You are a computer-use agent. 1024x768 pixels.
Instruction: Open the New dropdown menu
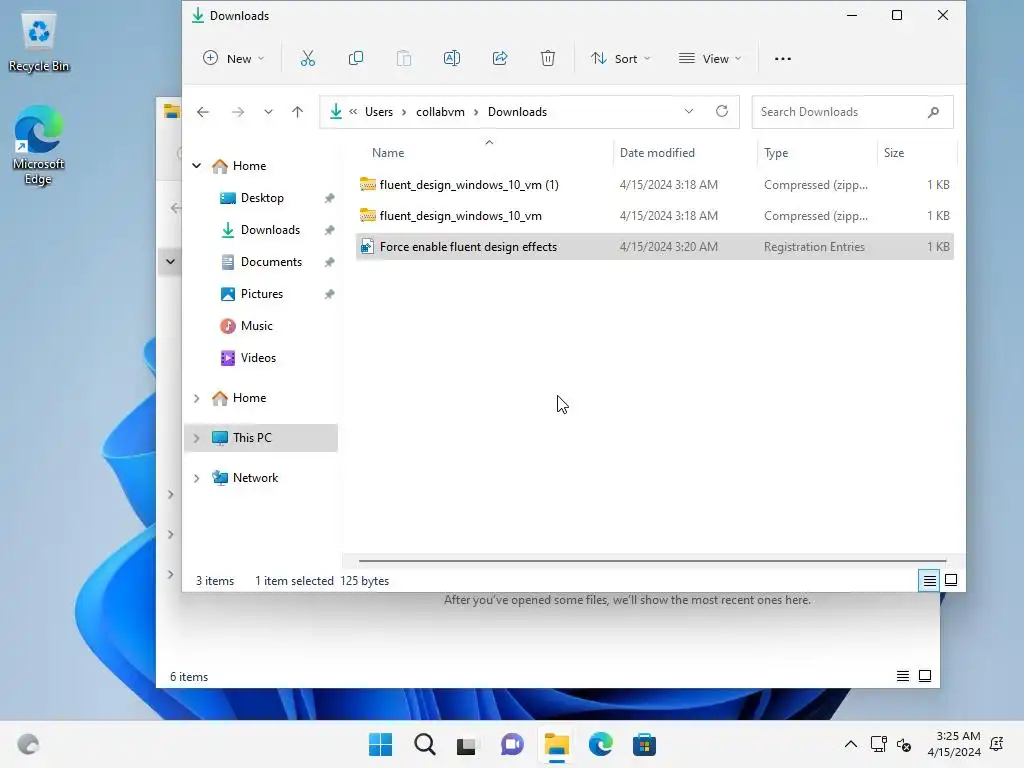233,59
